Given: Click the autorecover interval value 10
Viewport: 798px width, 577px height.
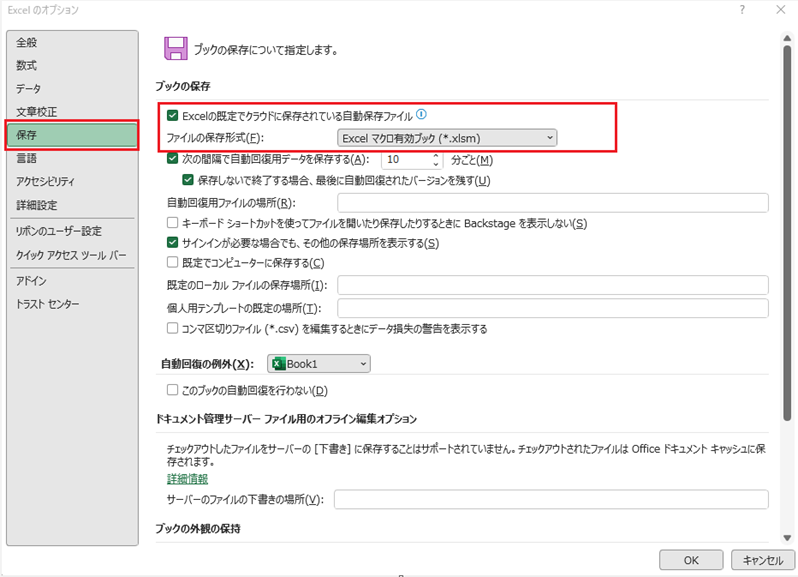Looking at the screenshot, I should [x=393, y=160].
